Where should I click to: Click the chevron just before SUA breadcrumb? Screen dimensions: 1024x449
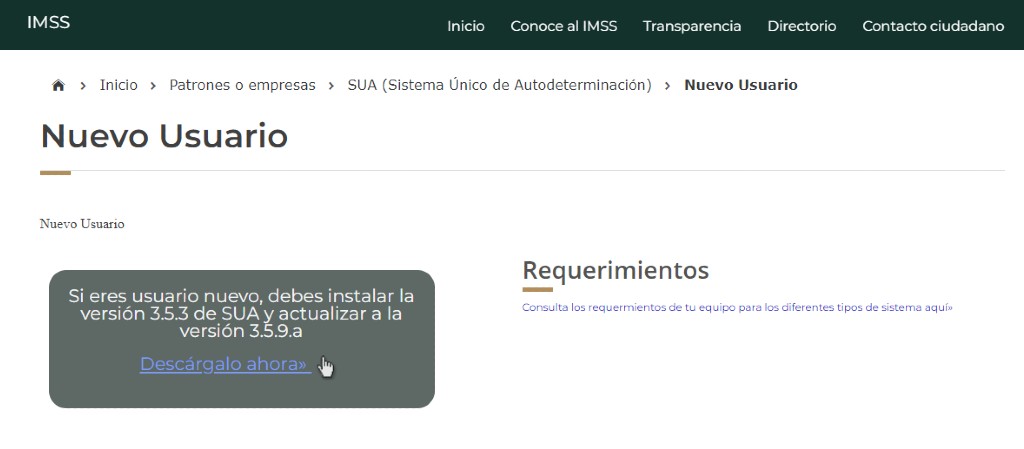click(331, 86)
